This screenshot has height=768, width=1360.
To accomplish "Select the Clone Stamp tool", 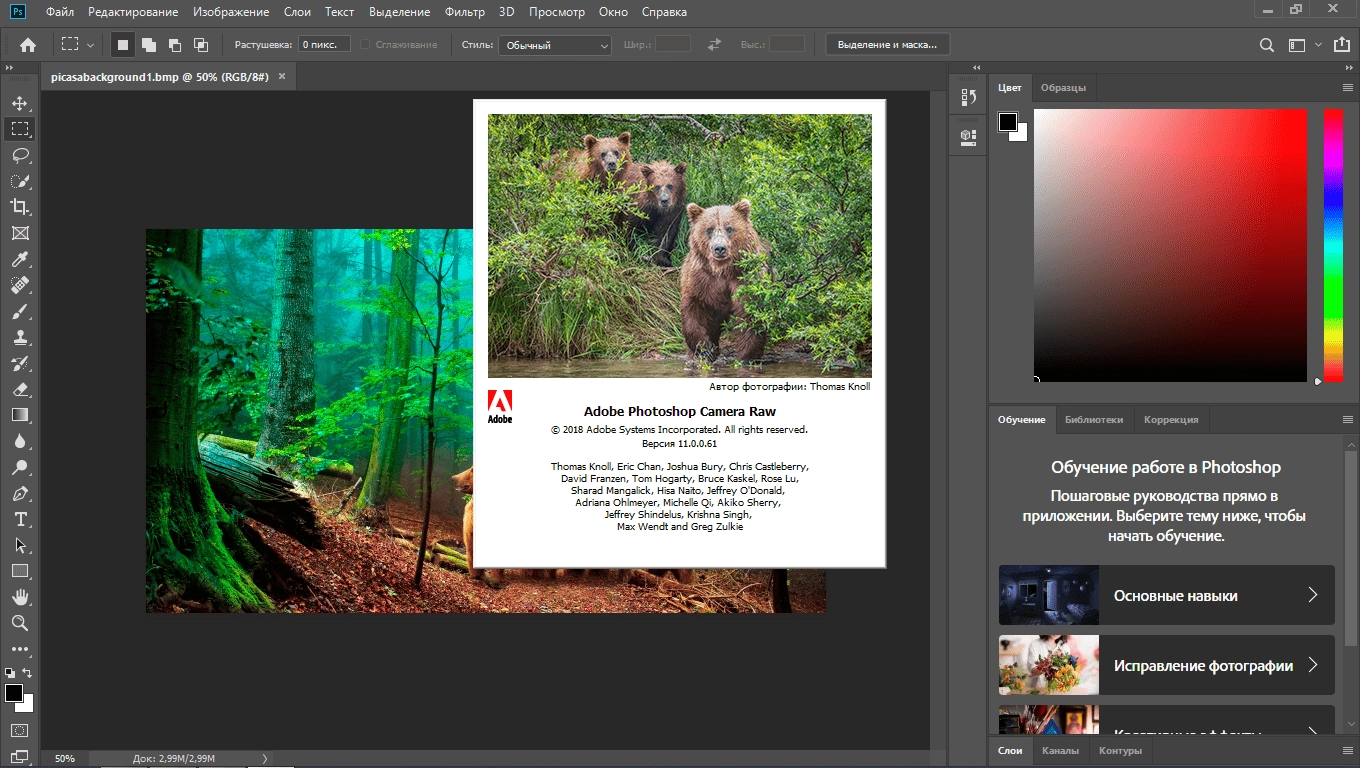I will (19, 337).
